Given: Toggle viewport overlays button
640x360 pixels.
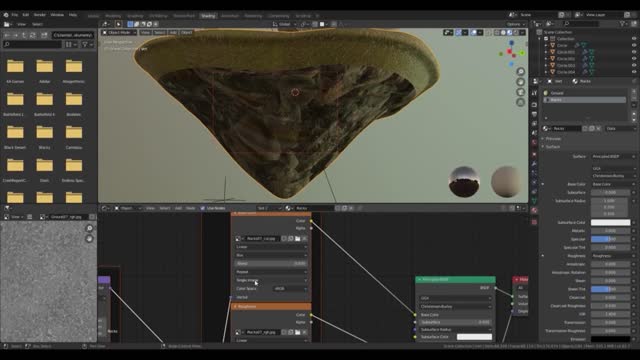Looking at the screenshot, I should pos(473,32).
